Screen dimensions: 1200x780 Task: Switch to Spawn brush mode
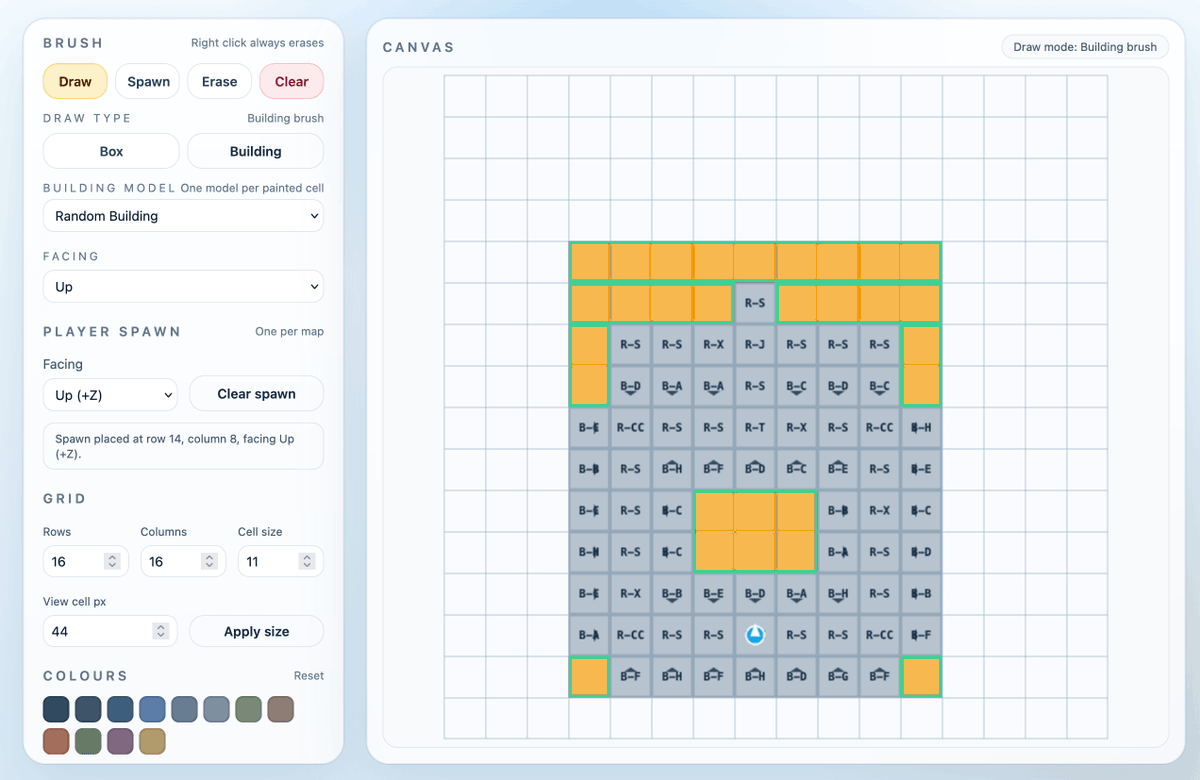coord(148,82)
